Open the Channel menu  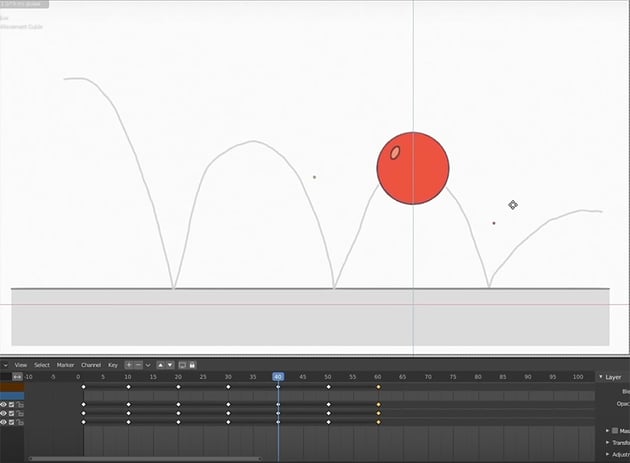pos(91,365)
